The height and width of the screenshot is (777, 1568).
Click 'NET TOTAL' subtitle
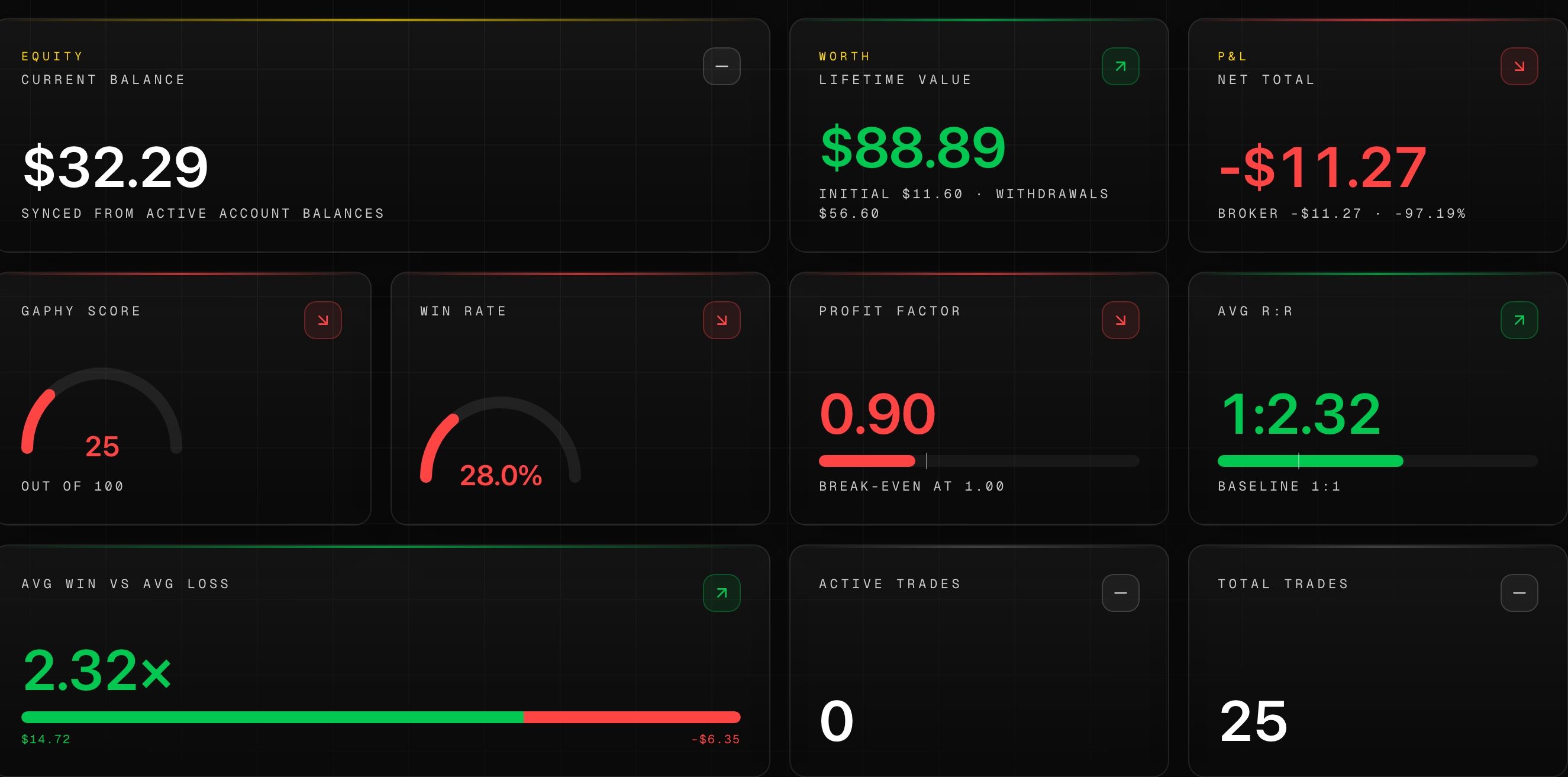[1266, 80]
